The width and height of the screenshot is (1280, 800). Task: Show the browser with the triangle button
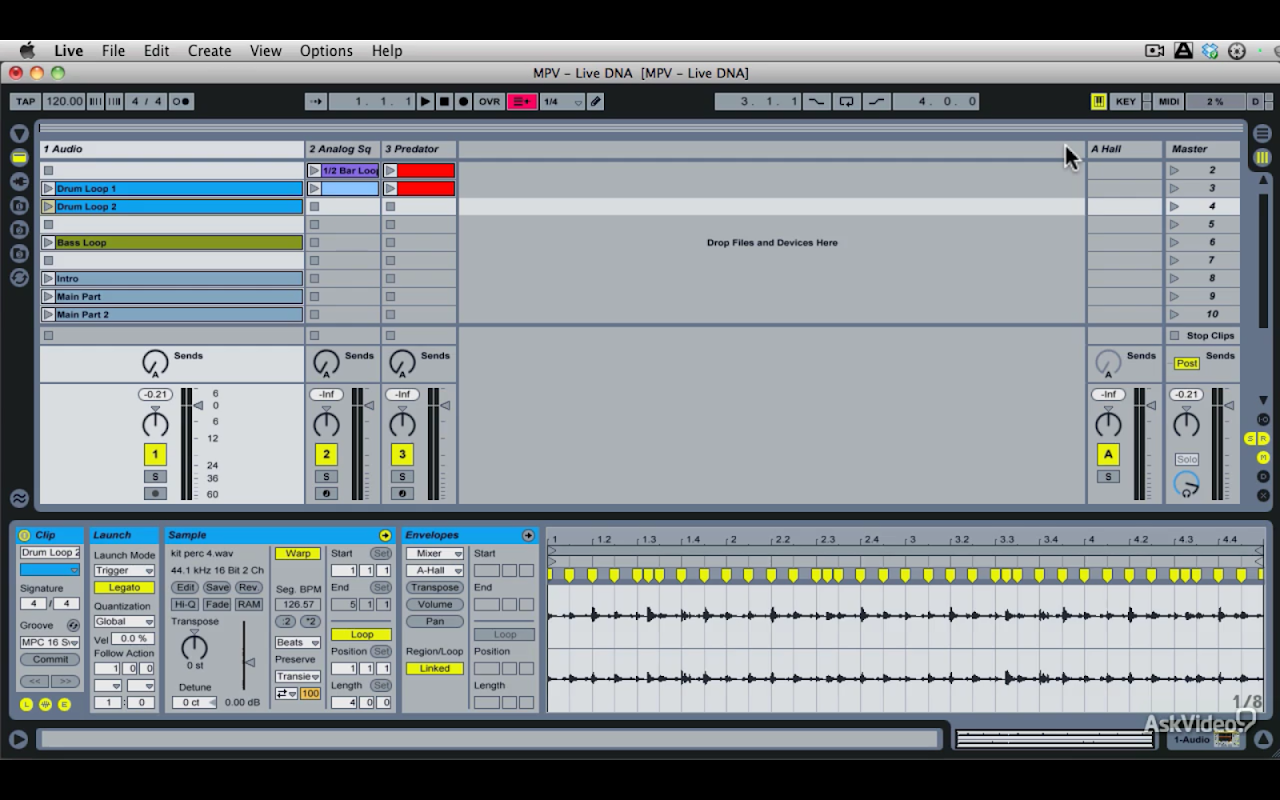tap(19, 134)
